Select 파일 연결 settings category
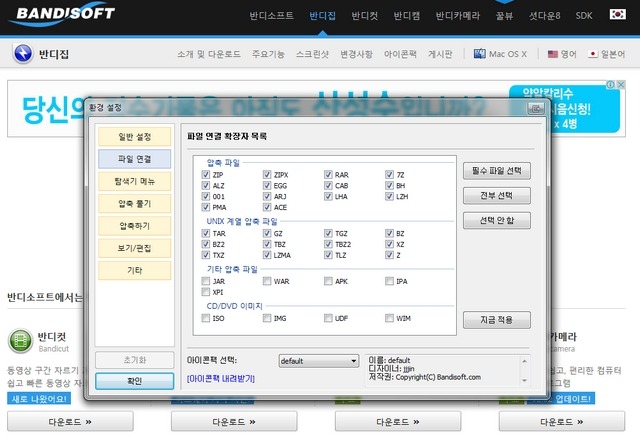Image resolution: width=640 pixels, height=448 pixels. click(134, 159)
